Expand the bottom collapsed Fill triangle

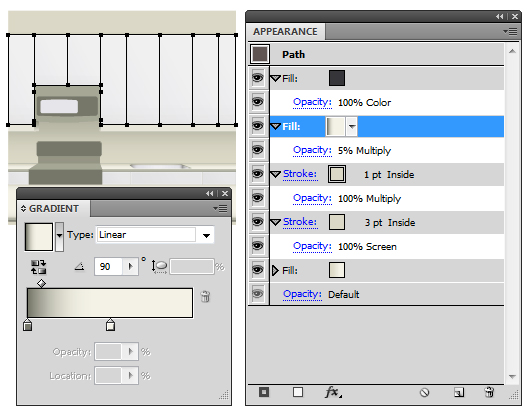click(x=275, y=270)
